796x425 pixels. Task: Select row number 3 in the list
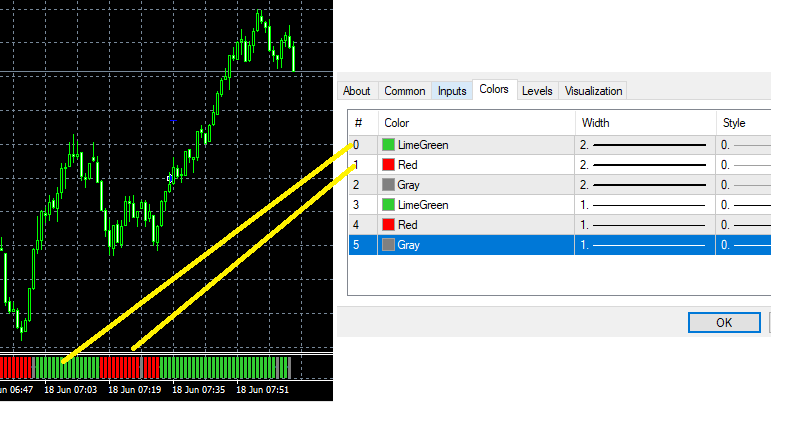[x=356, y=205]
